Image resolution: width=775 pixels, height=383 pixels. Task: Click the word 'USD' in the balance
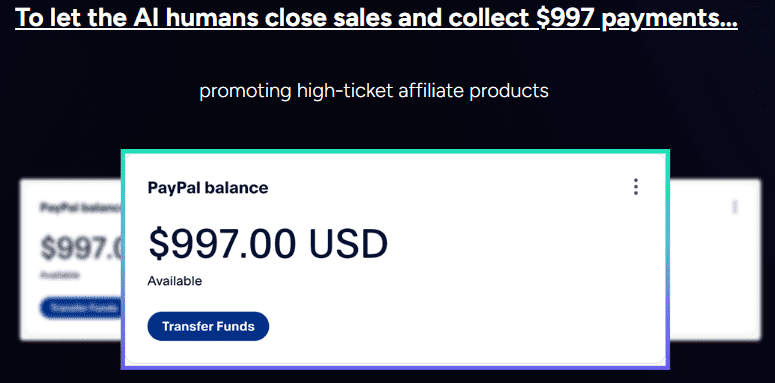(x=348, y=244)
